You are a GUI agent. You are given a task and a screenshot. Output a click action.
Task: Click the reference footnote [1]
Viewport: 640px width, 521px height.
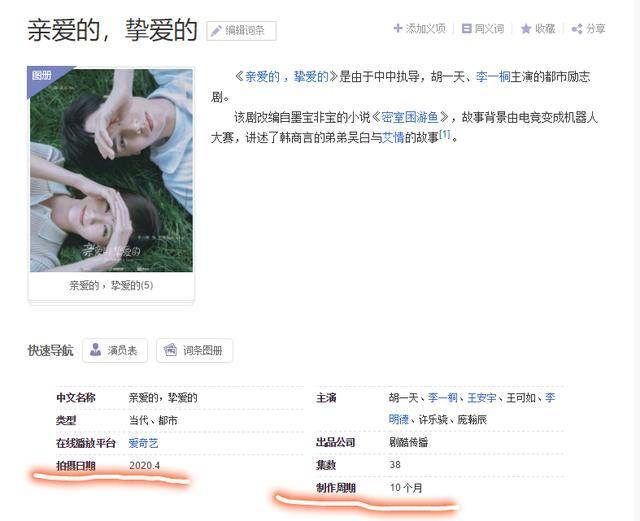pos(444,134)
